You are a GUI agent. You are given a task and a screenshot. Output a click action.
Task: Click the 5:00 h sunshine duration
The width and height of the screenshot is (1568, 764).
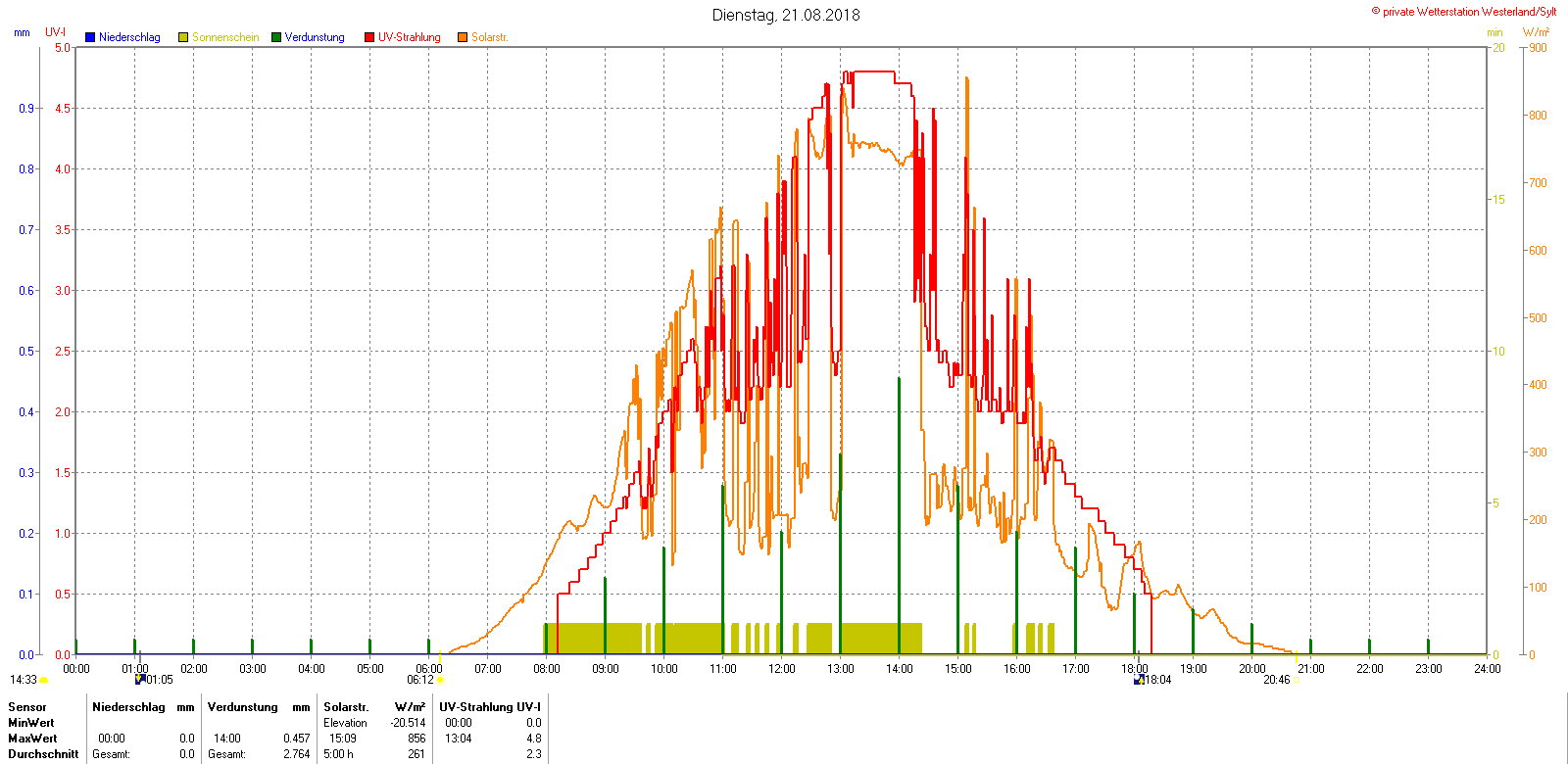[339, 754]
